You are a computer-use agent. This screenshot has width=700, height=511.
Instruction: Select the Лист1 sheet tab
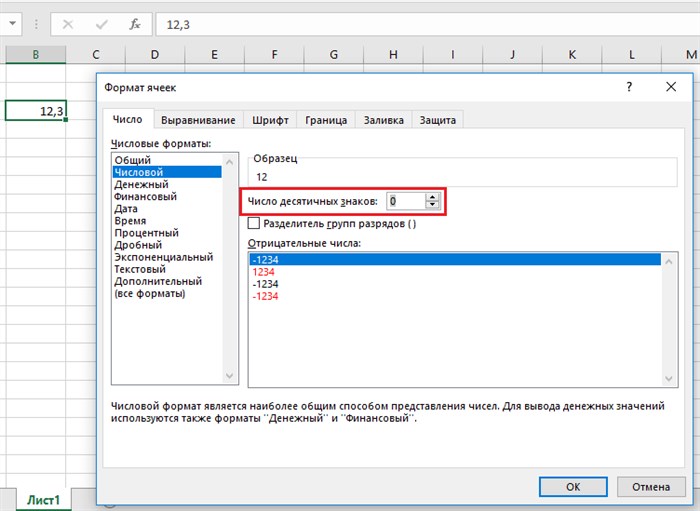coord(43,500)
